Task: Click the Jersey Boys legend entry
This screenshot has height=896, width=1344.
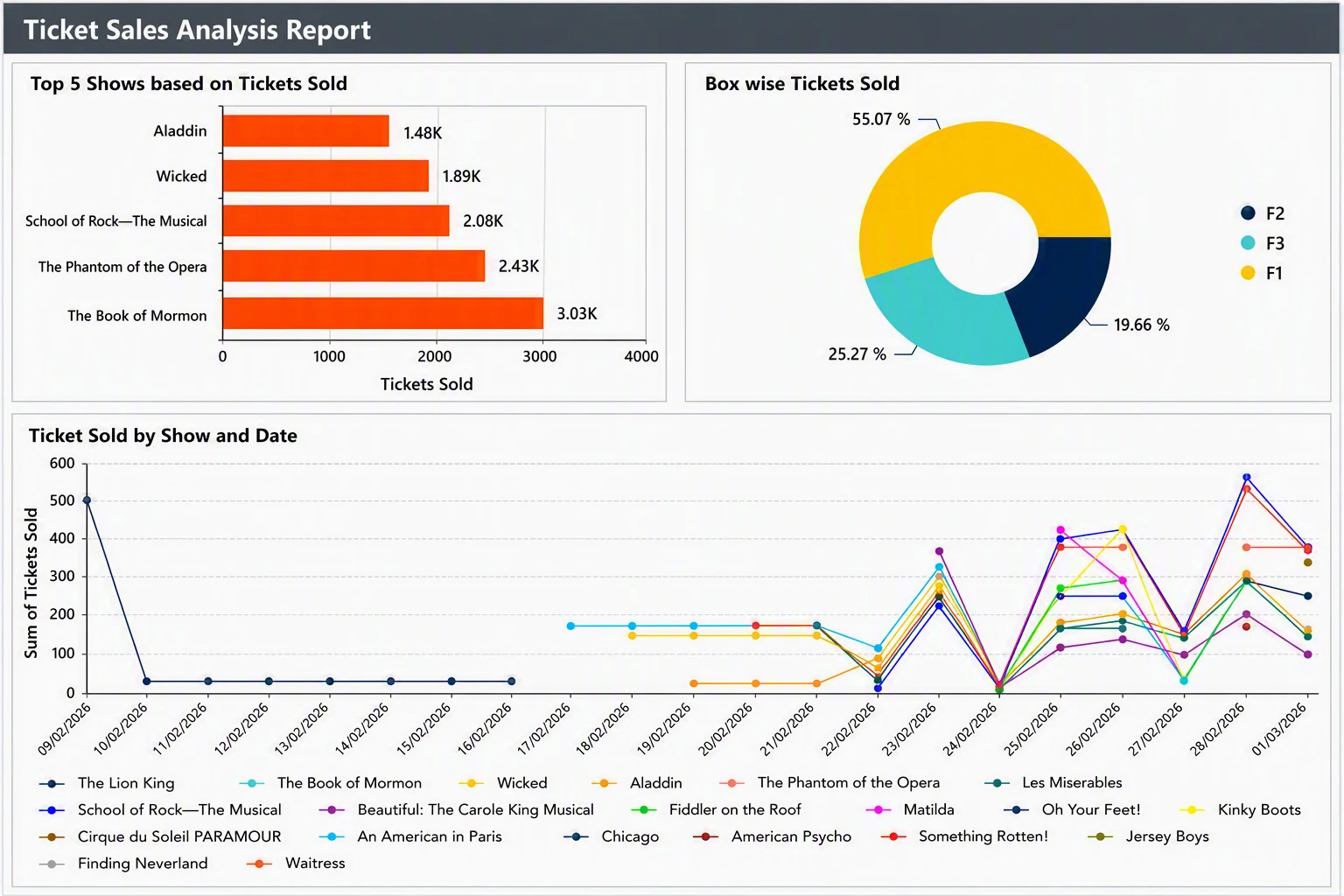Action: pyautogui.click(x=1149, y=836)
